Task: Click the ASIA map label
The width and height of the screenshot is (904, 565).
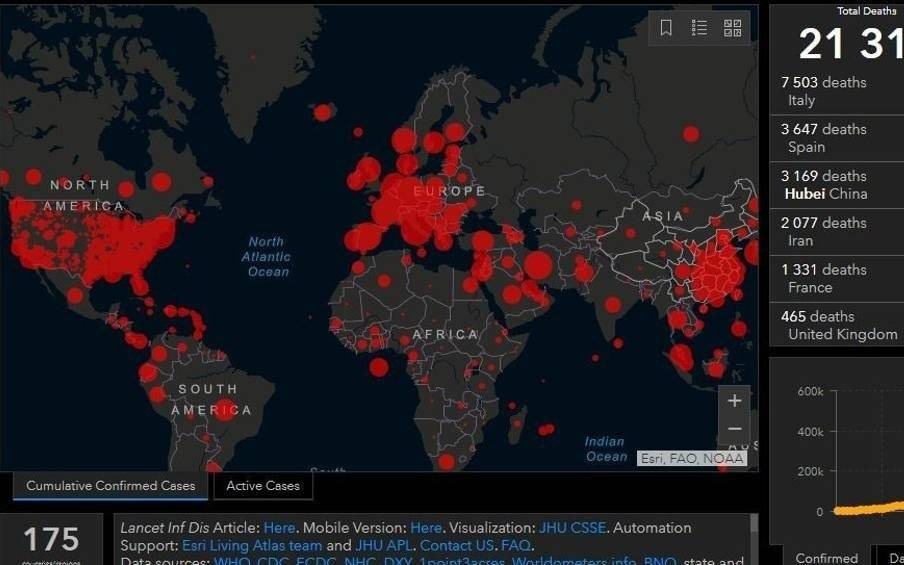Action: (x=663, y=216)
